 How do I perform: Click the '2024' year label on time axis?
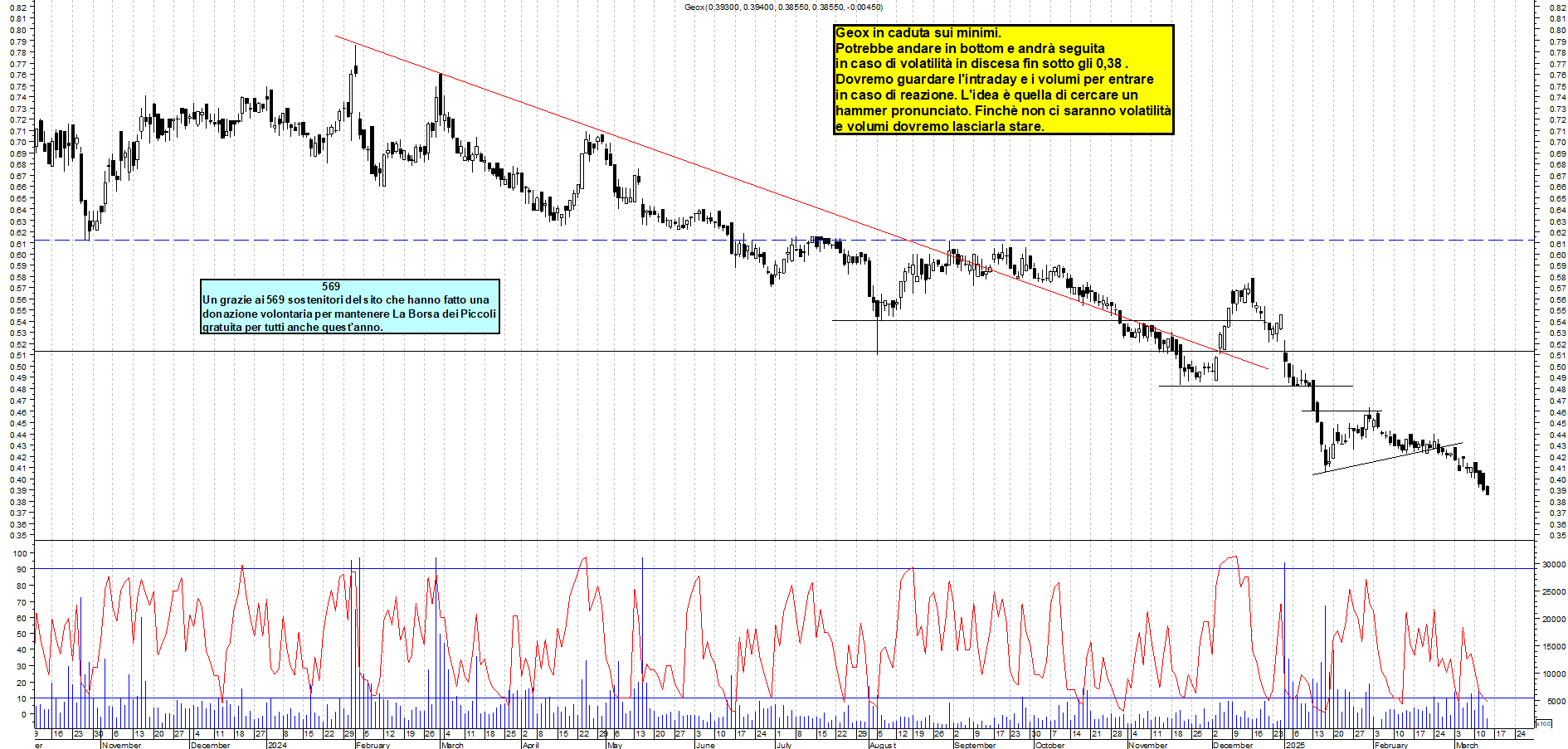(x=277, y=745)
